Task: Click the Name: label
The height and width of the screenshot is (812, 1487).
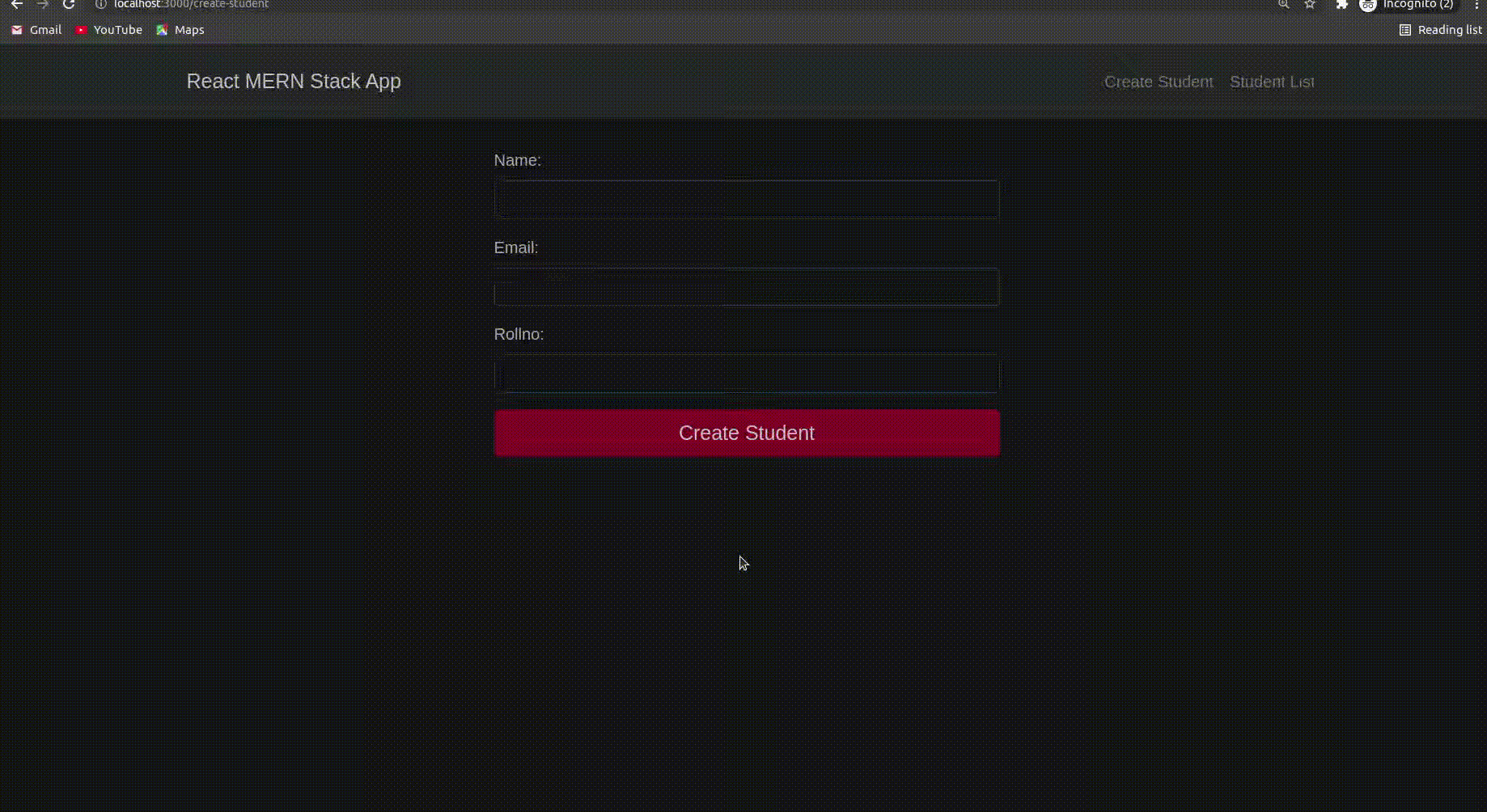Action: click(x=518, y=160)
